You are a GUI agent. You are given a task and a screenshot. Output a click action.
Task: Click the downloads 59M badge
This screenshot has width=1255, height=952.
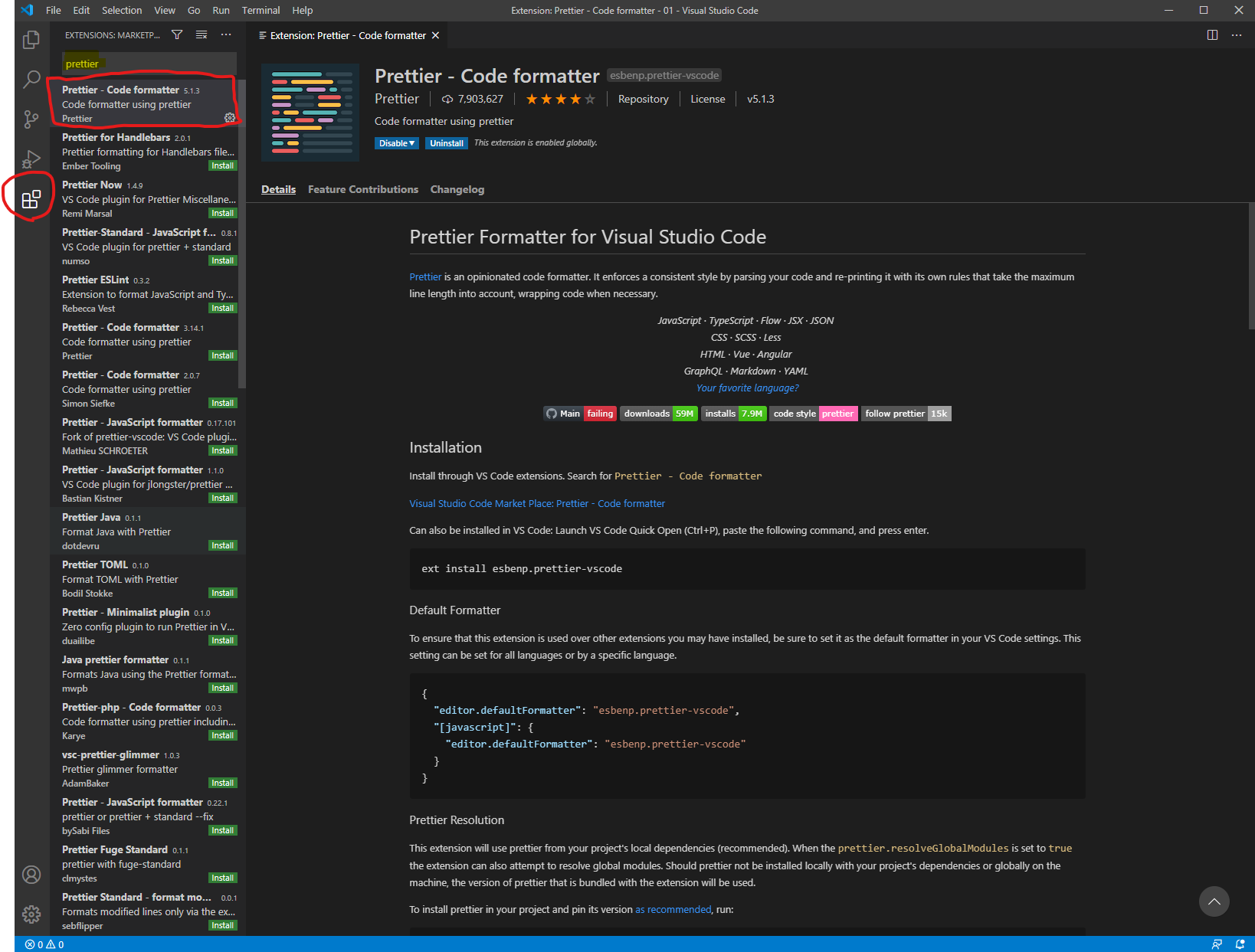point(658,414)
